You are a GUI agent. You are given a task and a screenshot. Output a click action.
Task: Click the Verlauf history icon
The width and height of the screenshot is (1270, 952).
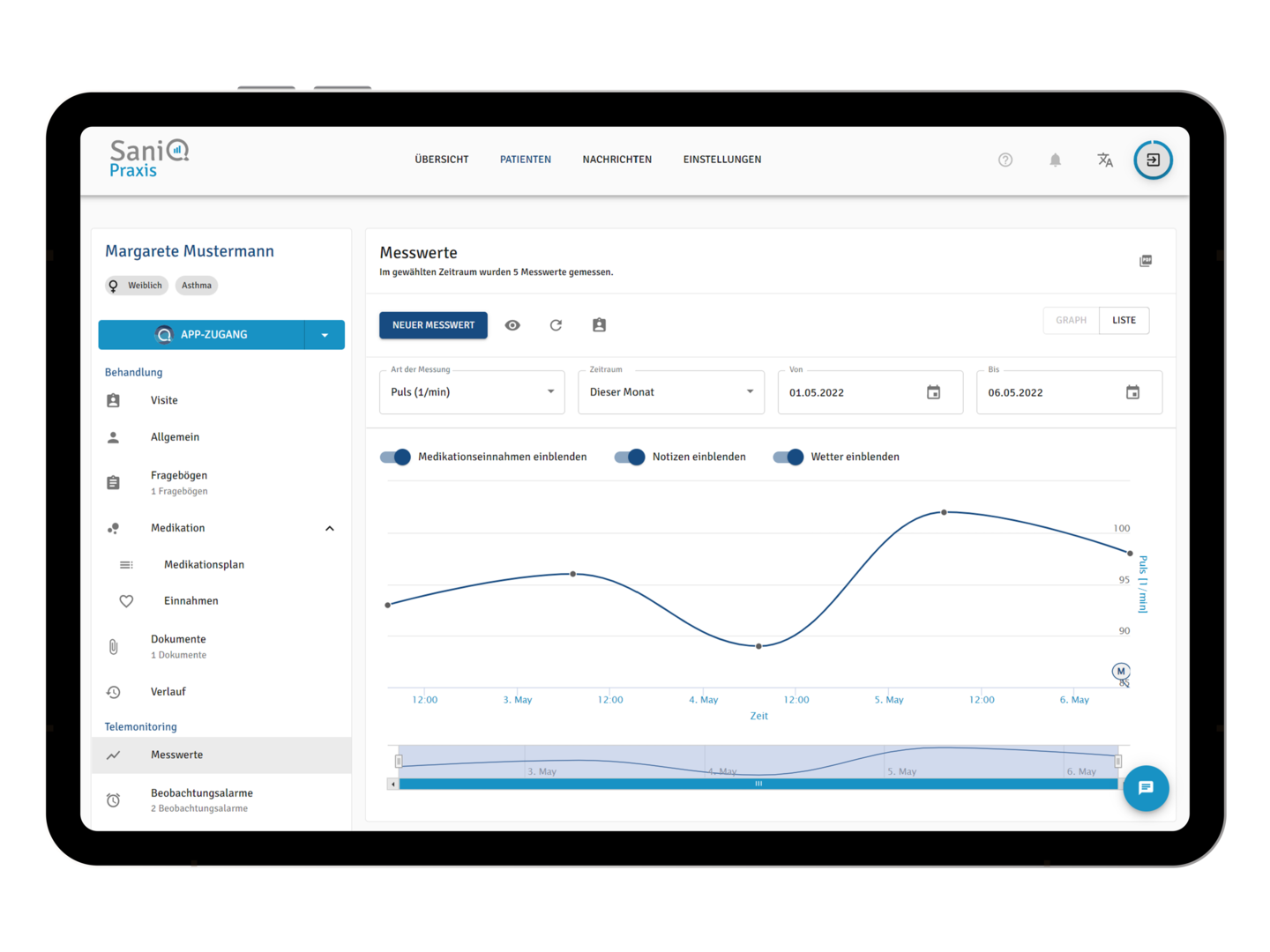pyautogui.click(x=113, y=692)
